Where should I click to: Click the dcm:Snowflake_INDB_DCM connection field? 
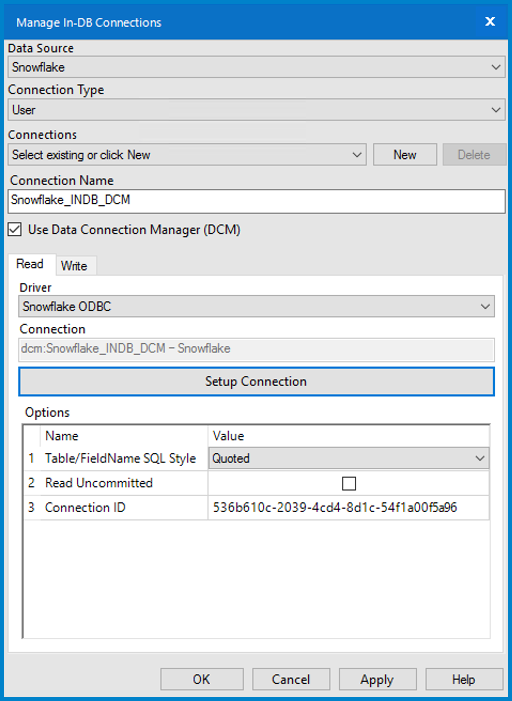click(x=257, y=349)
